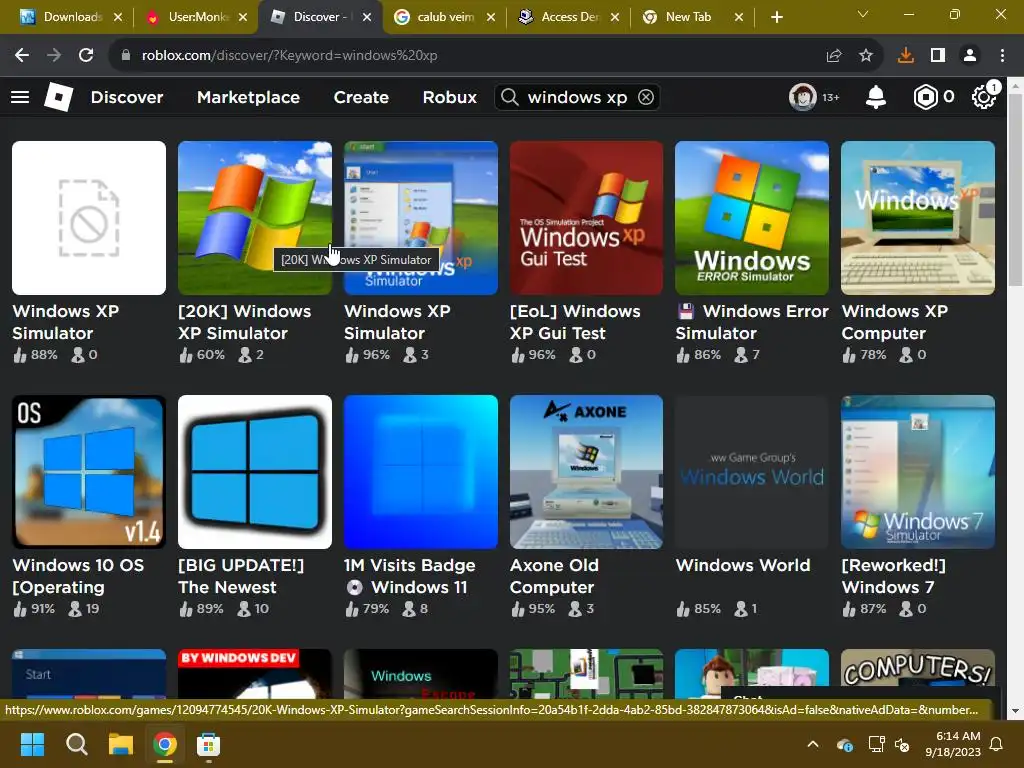Open Chrome three-dot menu
This screenshot has width=1024, height=768.
click(x=1002, y=56)
